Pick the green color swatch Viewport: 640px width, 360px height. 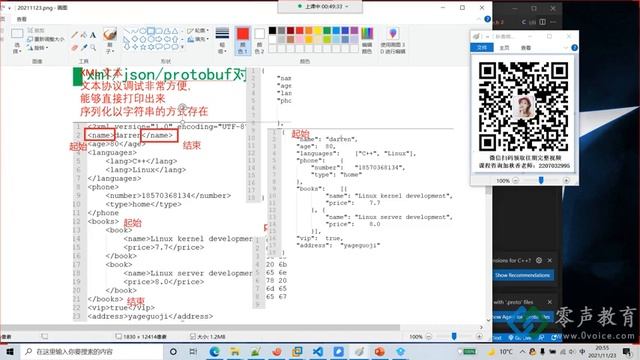pos(327,31)
